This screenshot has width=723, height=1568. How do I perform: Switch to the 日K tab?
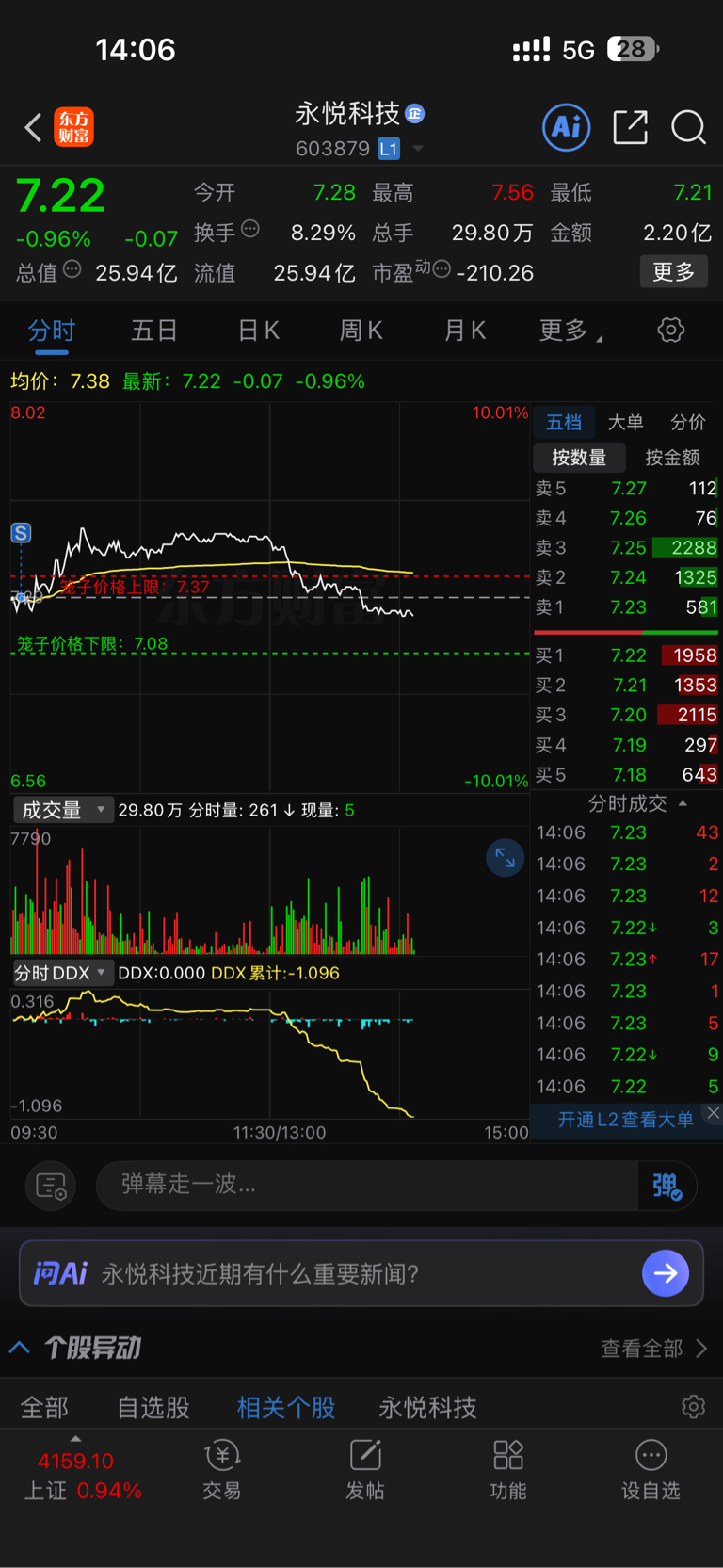pyautogui.click(x=259, y=331)
